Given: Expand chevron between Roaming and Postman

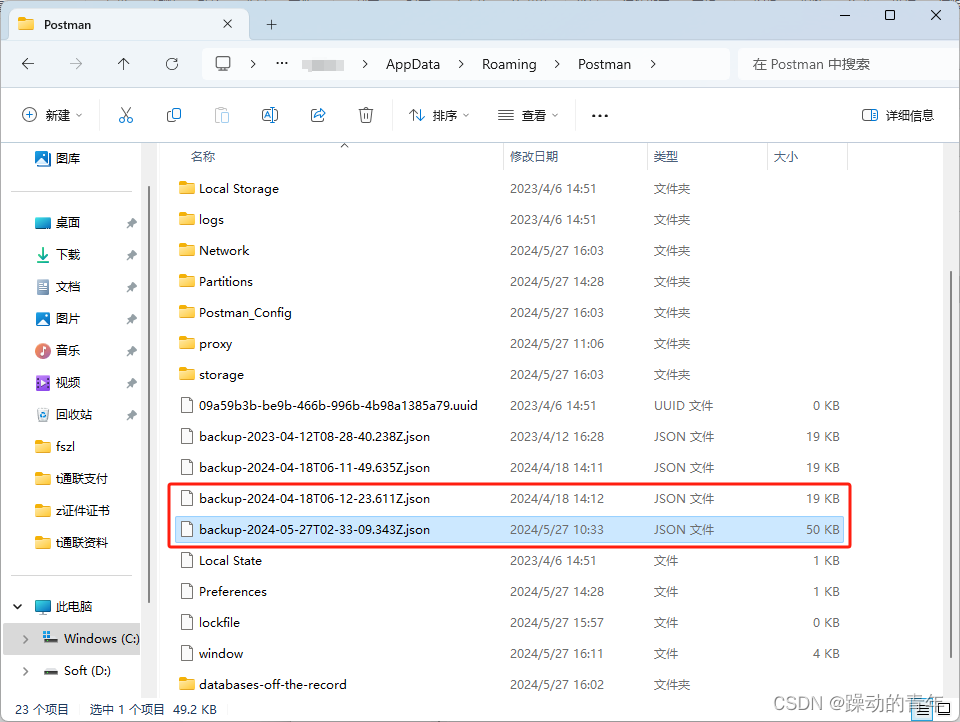Looking at the screenshot, I should [x=557, y=64].
